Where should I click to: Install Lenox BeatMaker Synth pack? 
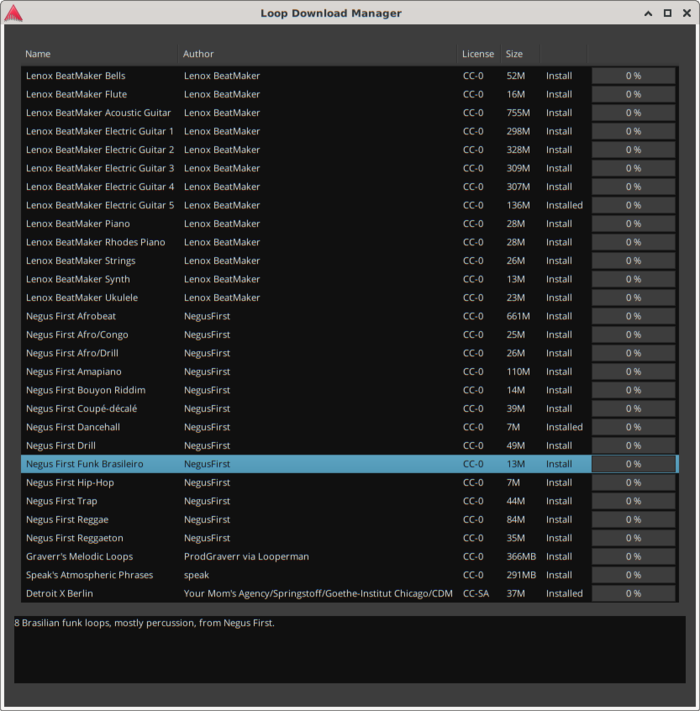click(559, 280)
